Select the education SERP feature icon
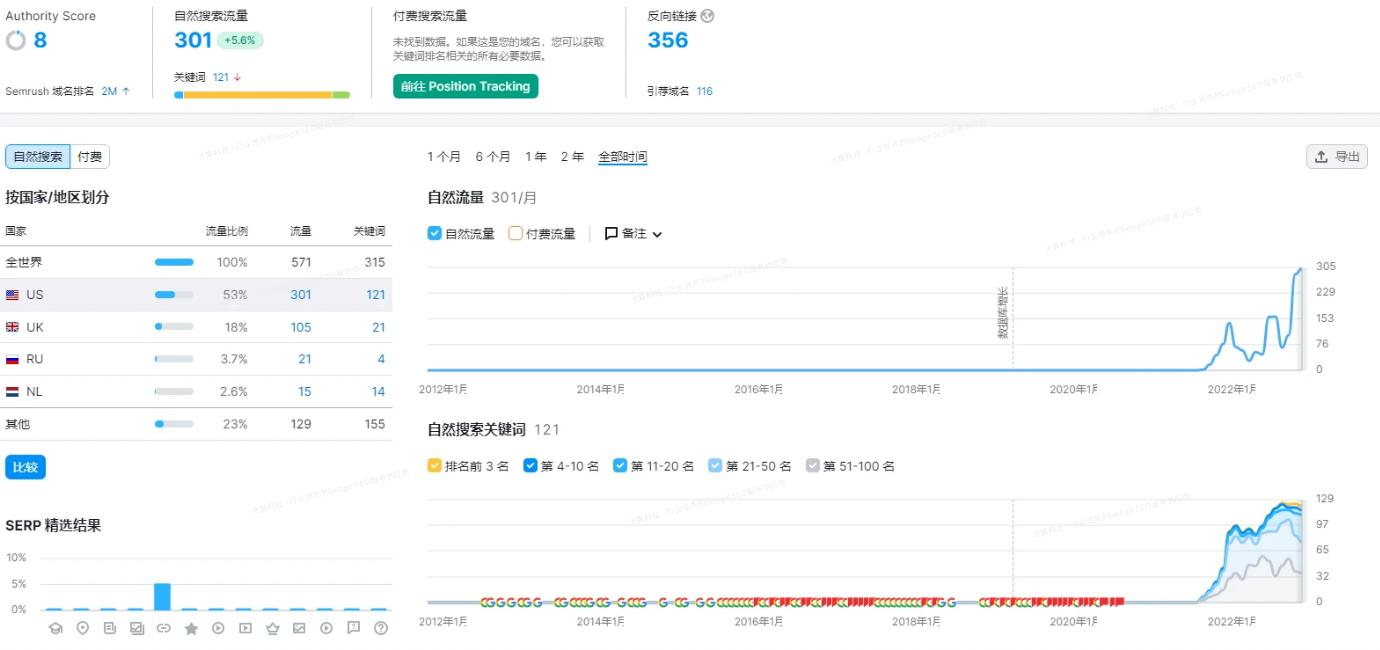 [x=56, y=629]
